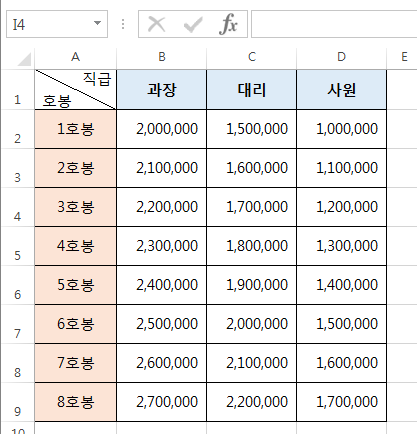
Task: Select the 4호봉 cell
Action: (76, 246)
